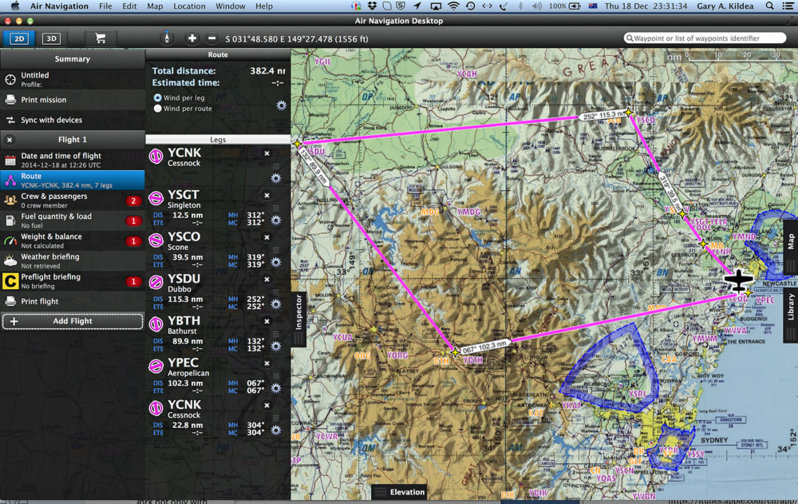Image resolution: width=798 pixels, height=504 pixels.
Task: Open Notification Center list icon
Action: [x=788, y=6]
